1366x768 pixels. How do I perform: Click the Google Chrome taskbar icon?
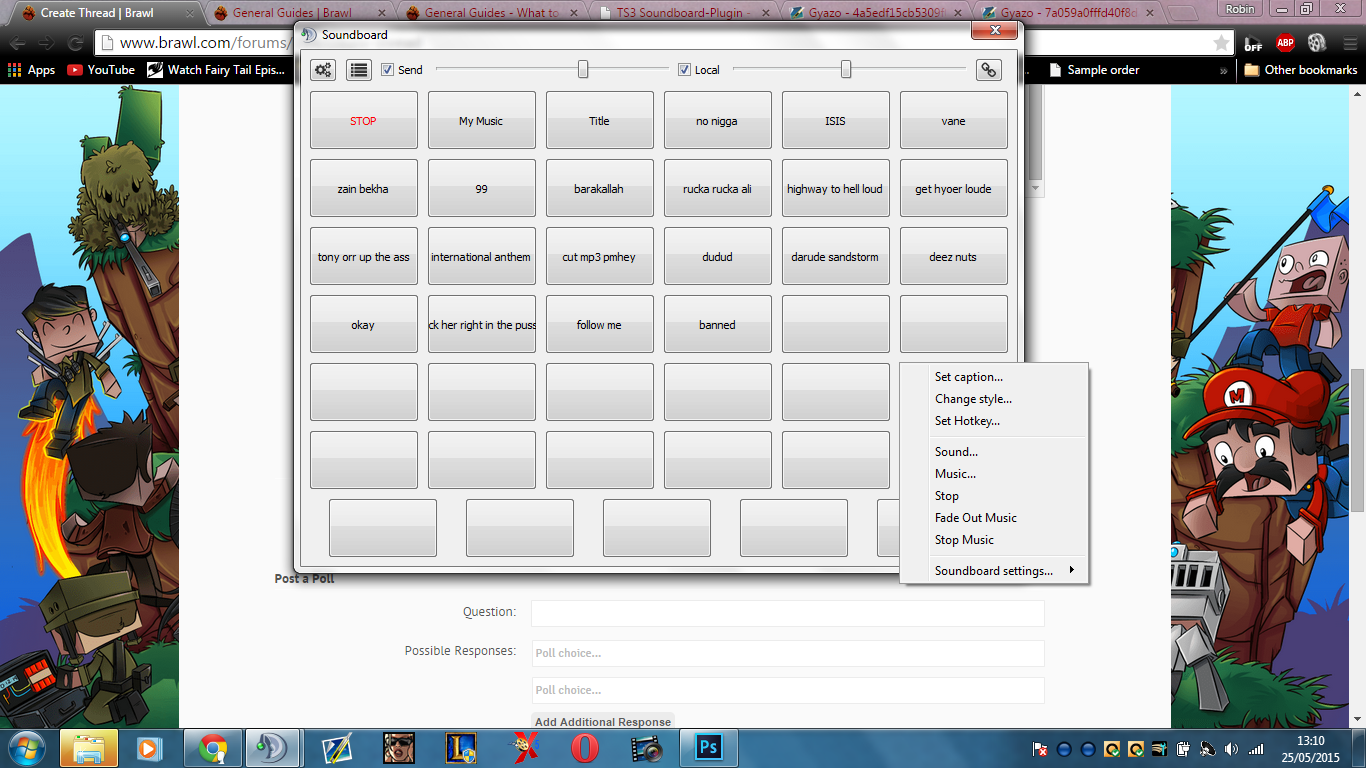click(213, 748)
